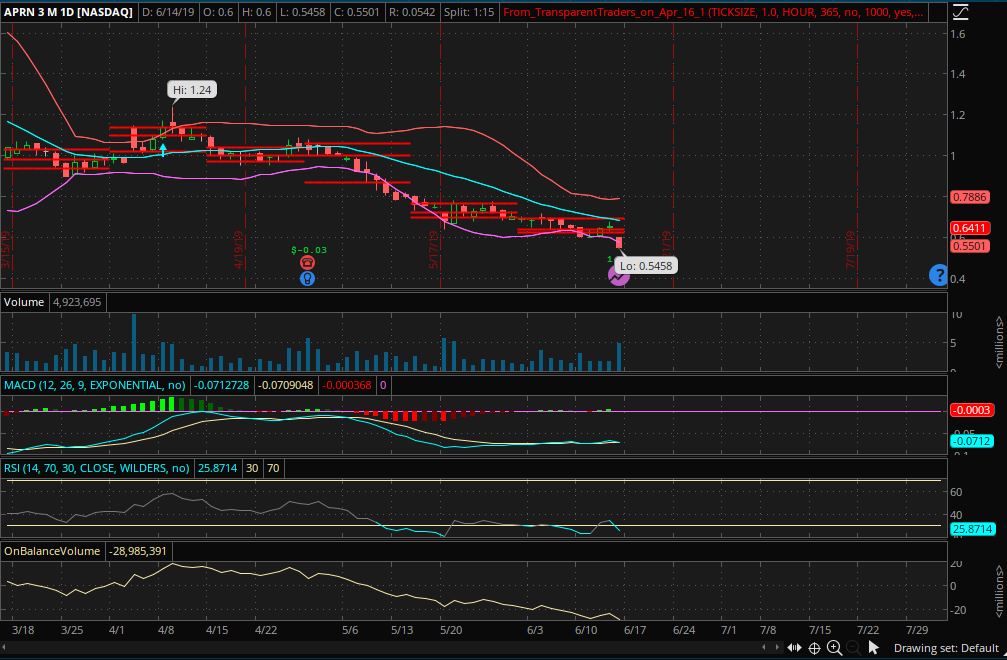The width and height of the screenshot is (1007, 660).
Task: Click the 0.7886 red price bubble
Action: [970, 197]
